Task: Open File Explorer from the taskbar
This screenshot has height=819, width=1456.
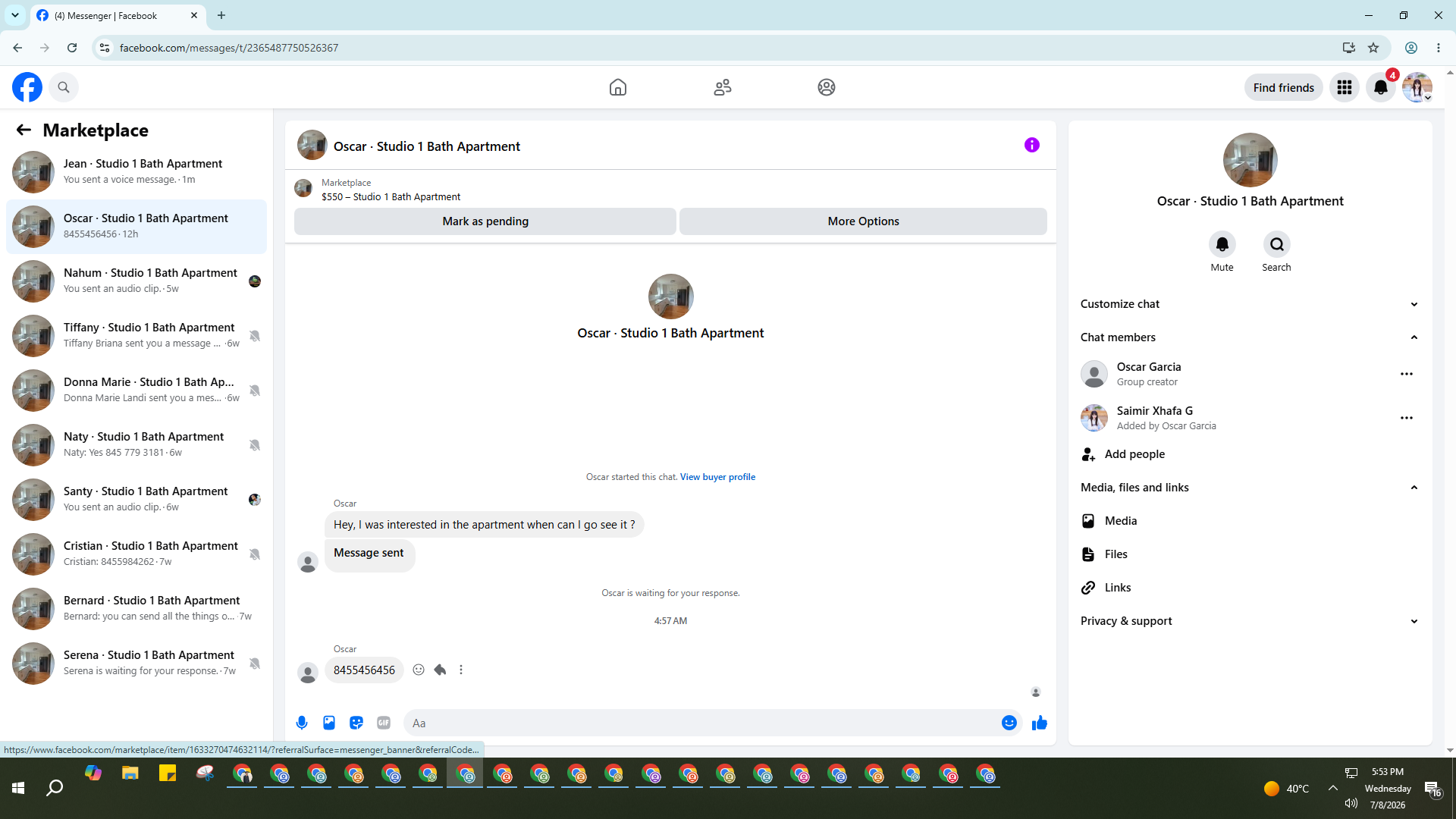Action: (x=130, y=773)
